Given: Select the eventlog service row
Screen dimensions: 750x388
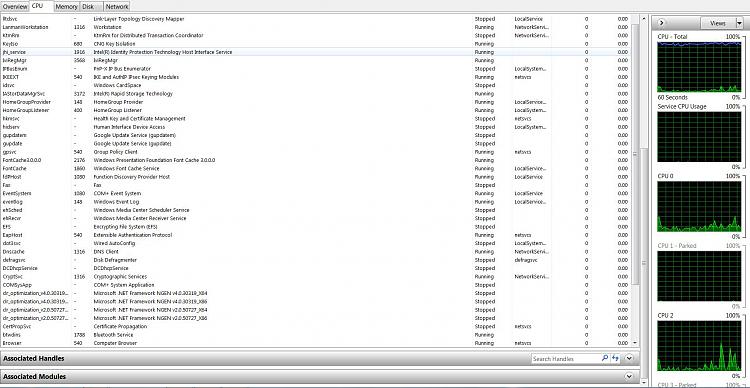Looking at the screenshot, I should click(x=316, y=202).
